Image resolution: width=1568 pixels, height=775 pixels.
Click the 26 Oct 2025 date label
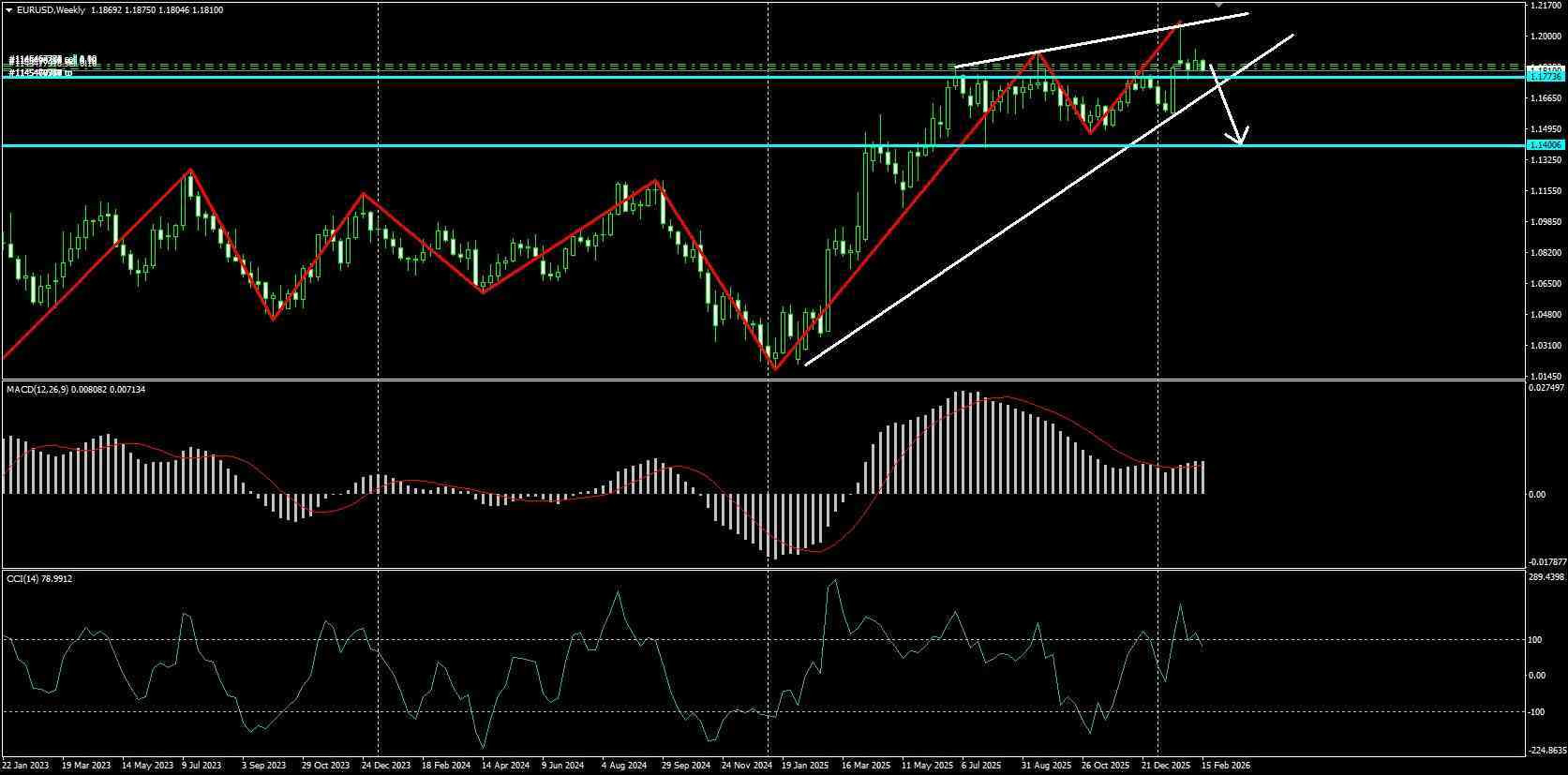pos(1106,766)
